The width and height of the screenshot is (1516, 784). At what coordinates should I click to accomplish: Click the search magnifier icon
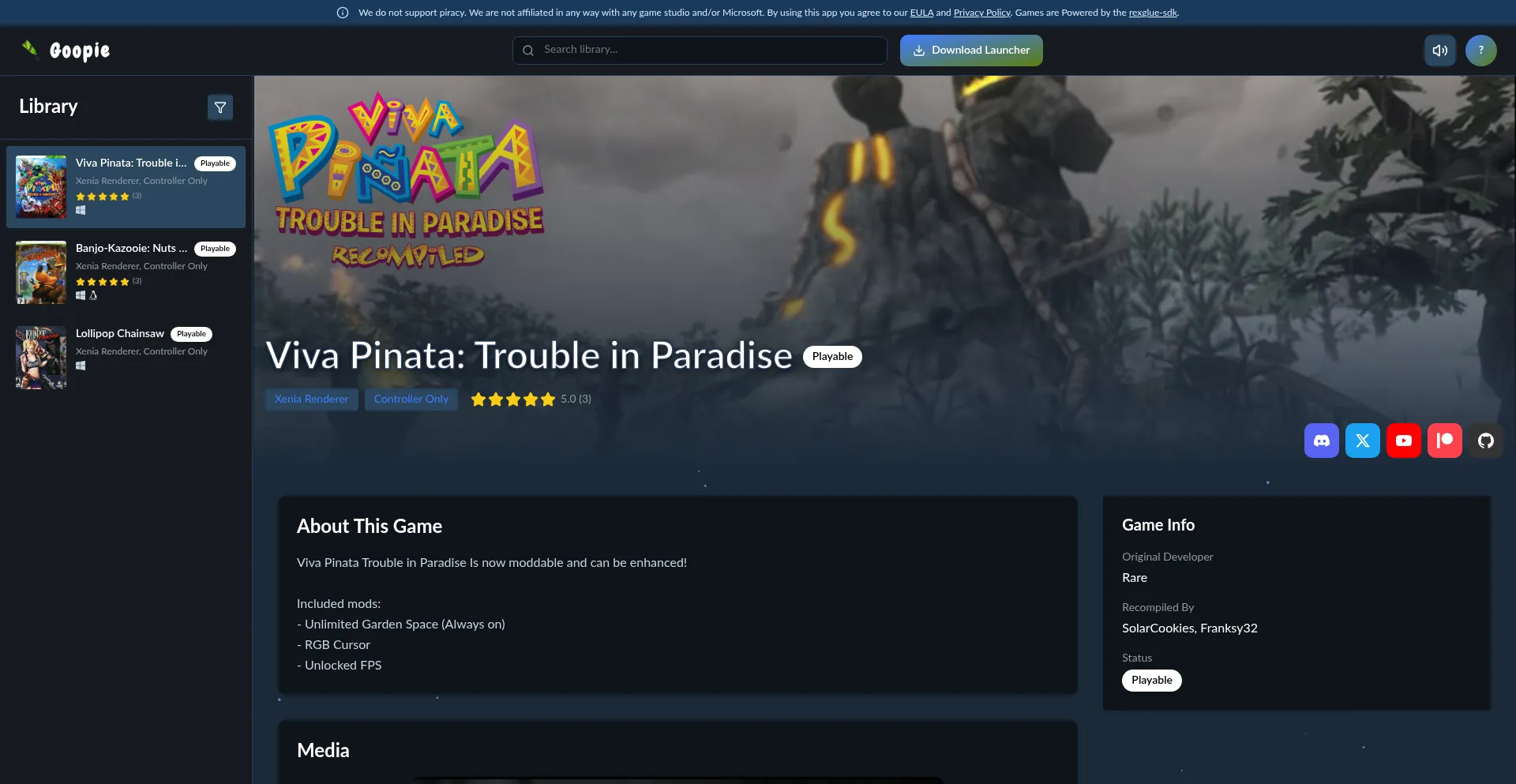click(528, 51)
